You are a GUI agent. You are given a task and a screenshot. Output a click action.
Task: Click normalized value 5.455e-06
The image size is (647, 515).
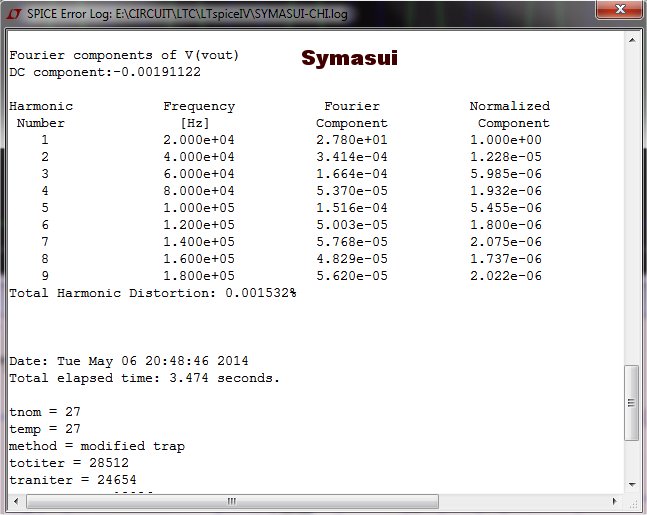(505, 208)
